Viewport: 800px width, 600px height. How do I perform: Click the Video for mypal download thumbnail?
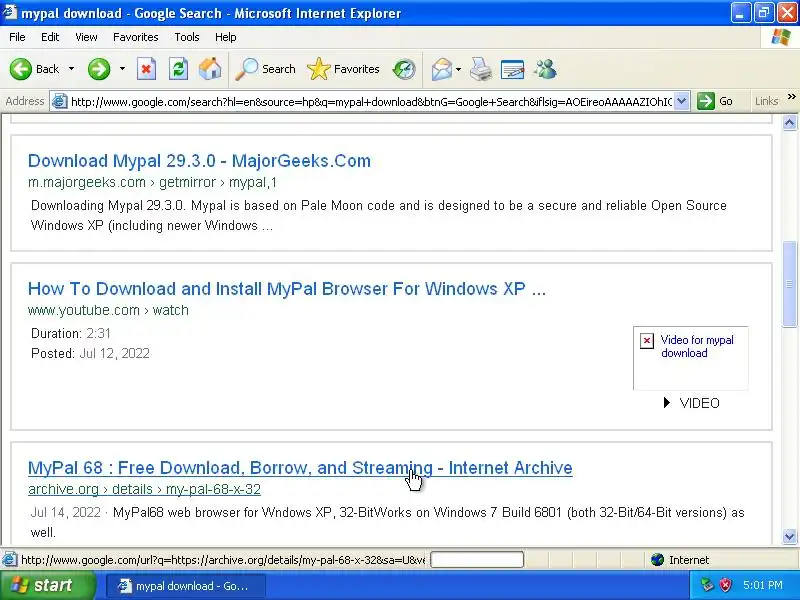coord(691,358)
